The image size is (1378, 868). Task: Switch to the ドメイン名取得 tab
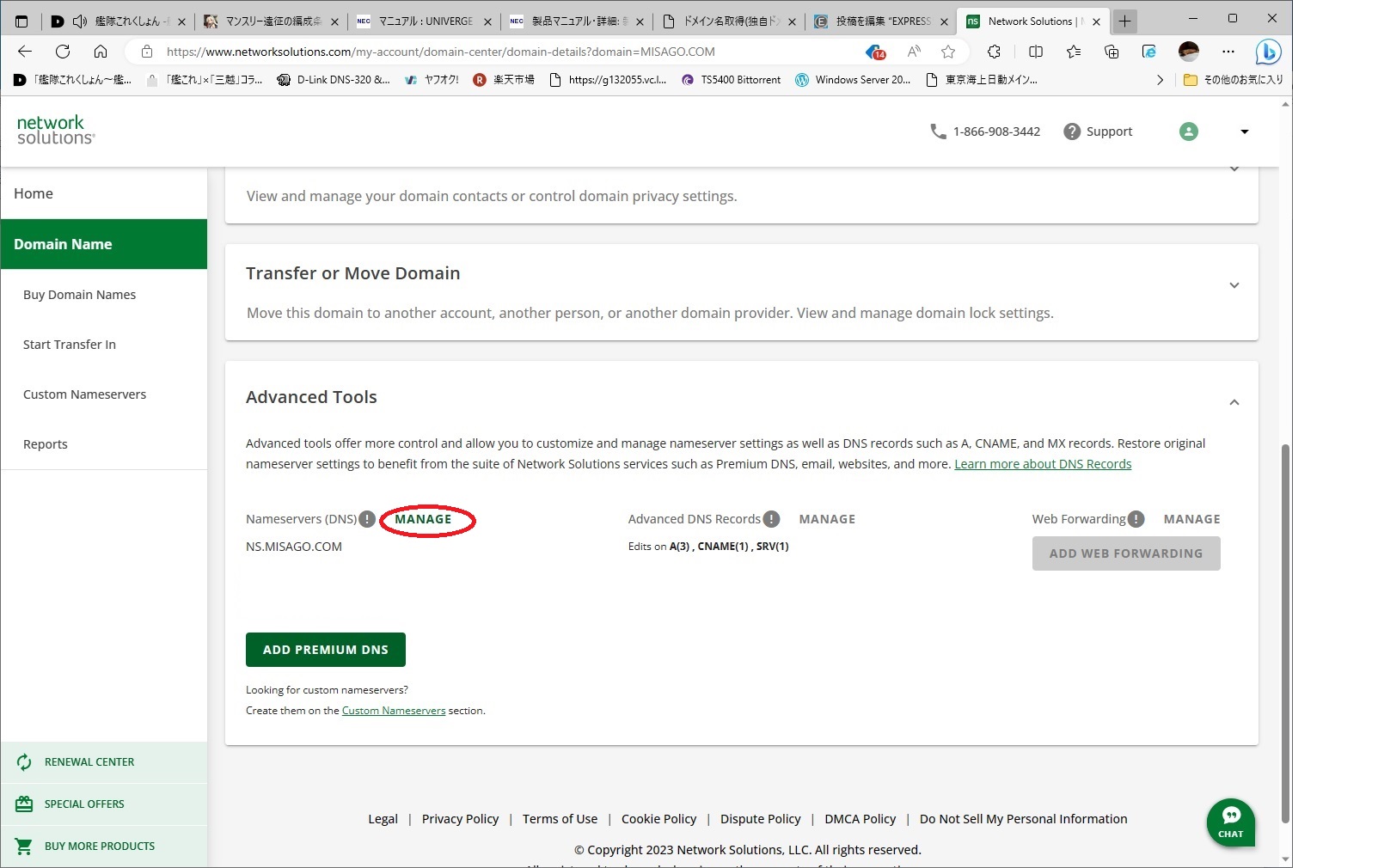(x=730, y=21)
